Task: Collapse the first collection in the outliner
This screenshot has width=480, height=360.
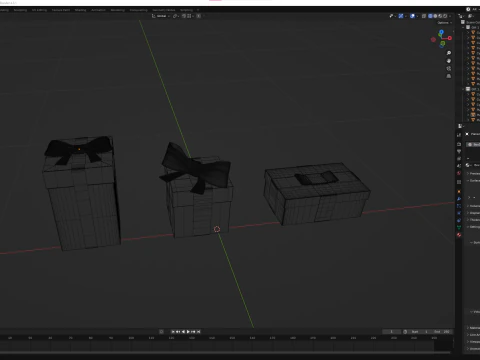Action: pyautogui.click(x=464, y=27)
